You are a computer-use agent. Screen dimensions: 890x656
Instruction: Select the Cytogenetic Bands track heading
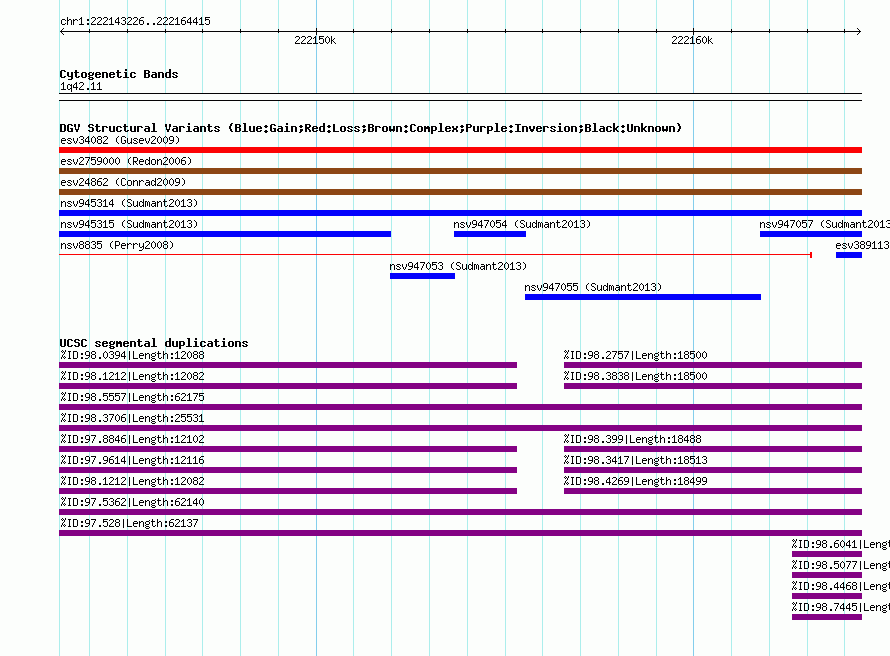click(119, 74)
